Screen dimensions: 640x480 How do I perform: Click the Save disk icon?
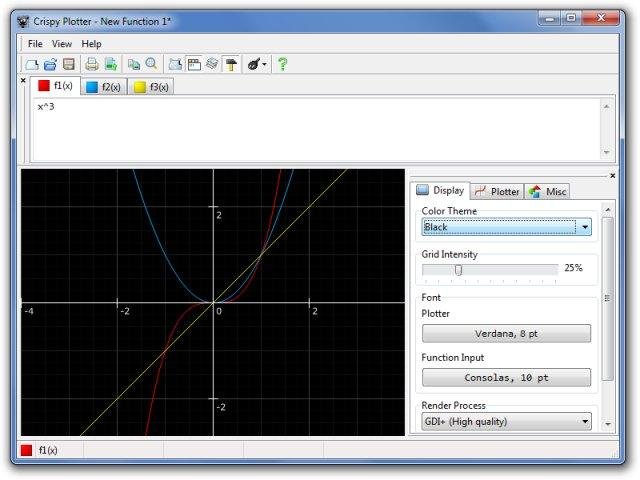tap(68, 65)
